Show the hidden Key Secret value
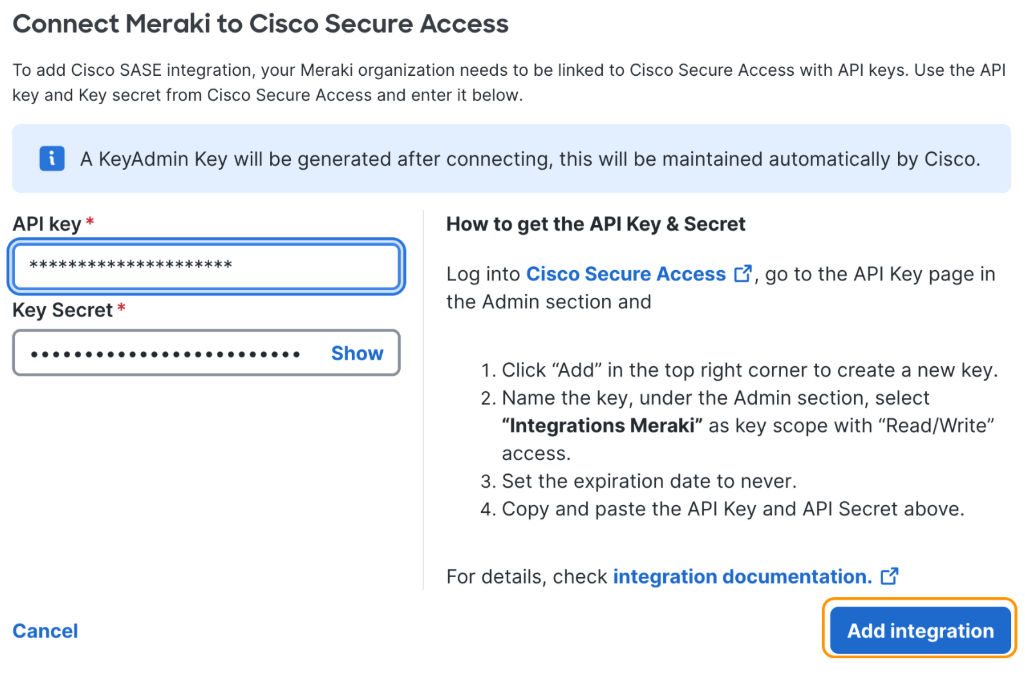The height and width of the screenshot is (680, 1025). (x=357, y=353)
